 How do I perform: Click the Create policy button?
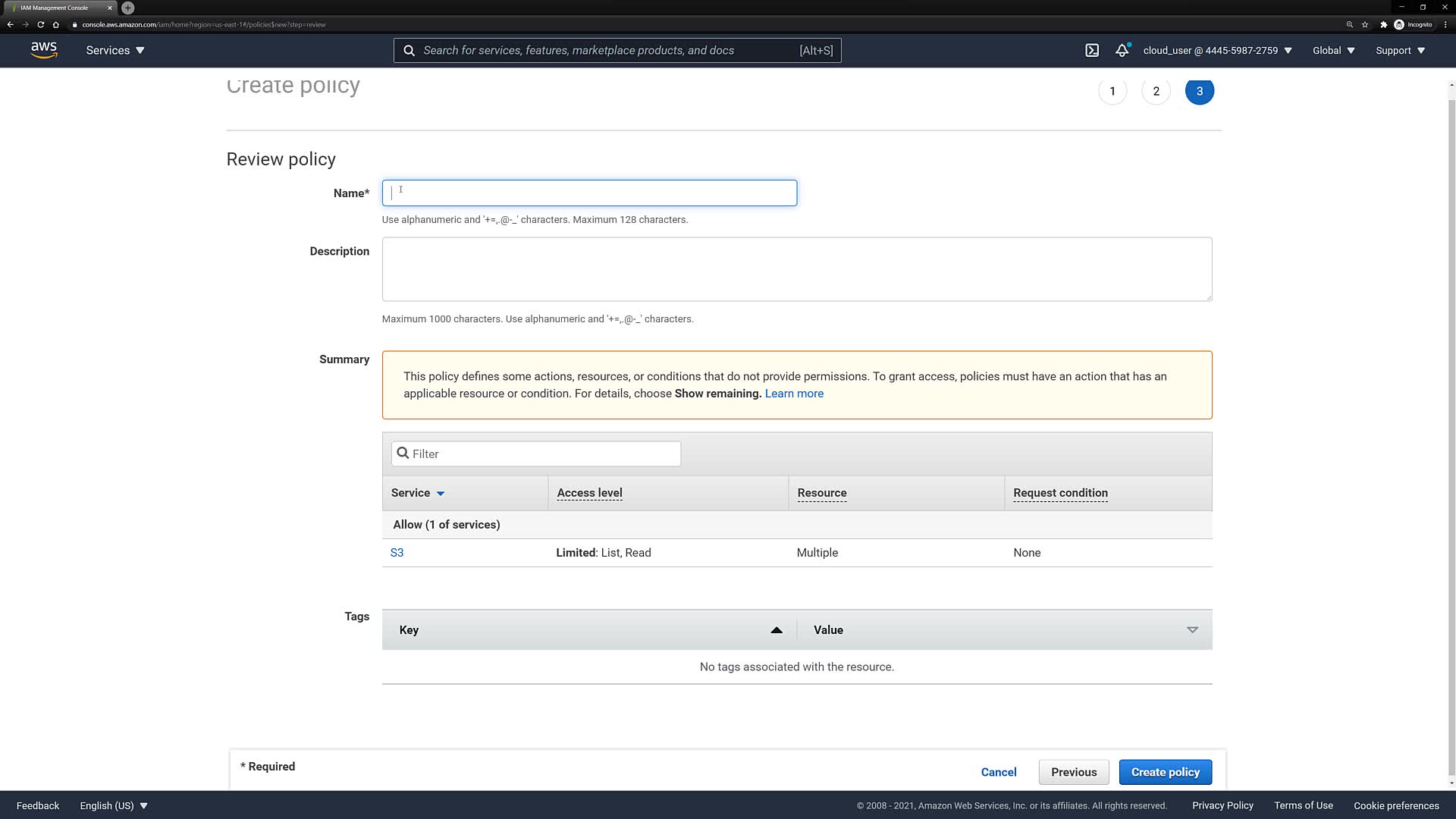[1165, 772]
